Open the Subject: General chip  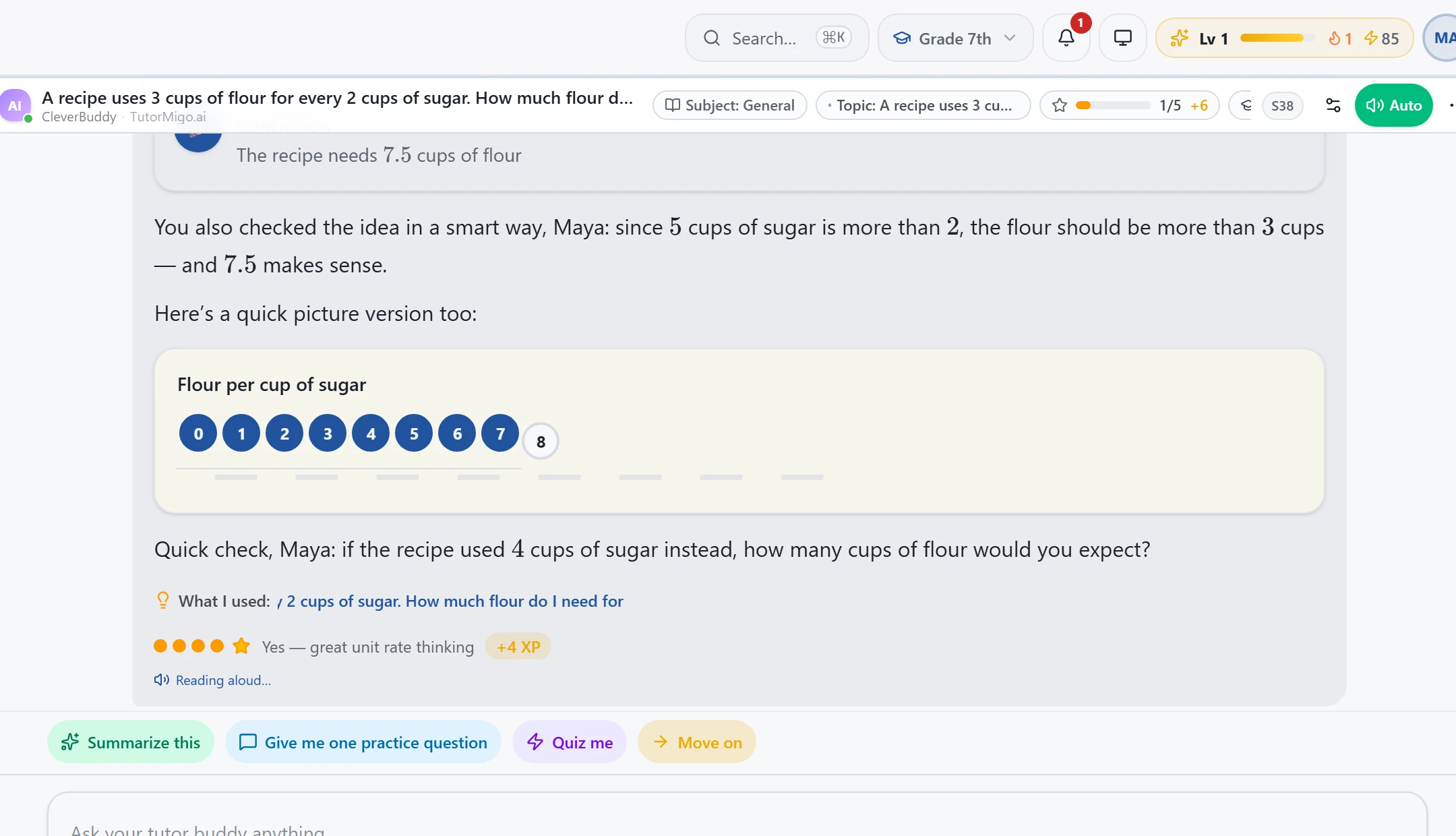pyautogui.click(x=730, y=105)
